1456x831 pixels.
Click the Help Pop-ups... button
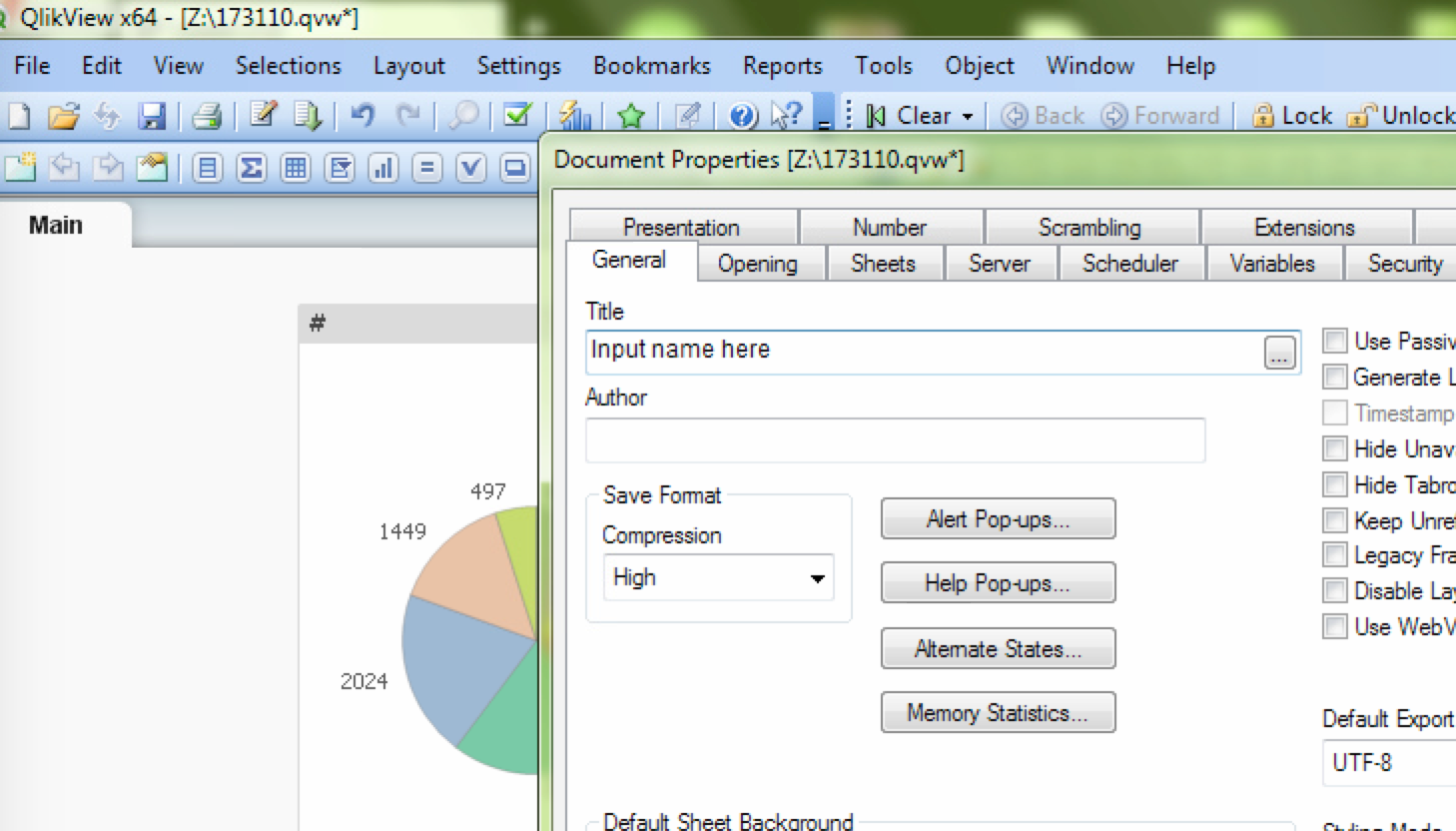(998, 582)
